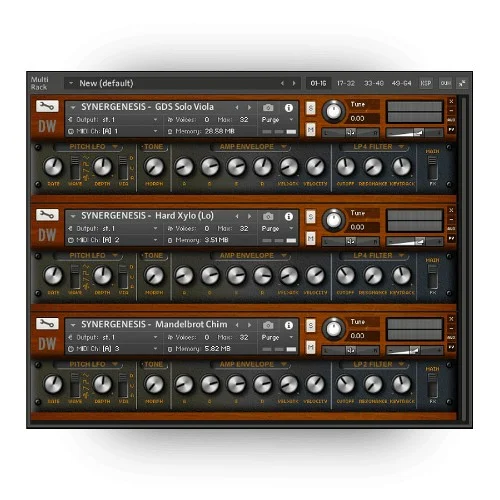Viewport: 500px width, 500px height.
Task: Open the instrument menu arrow beside GDS Solo Viola
Action: (73, 108)
